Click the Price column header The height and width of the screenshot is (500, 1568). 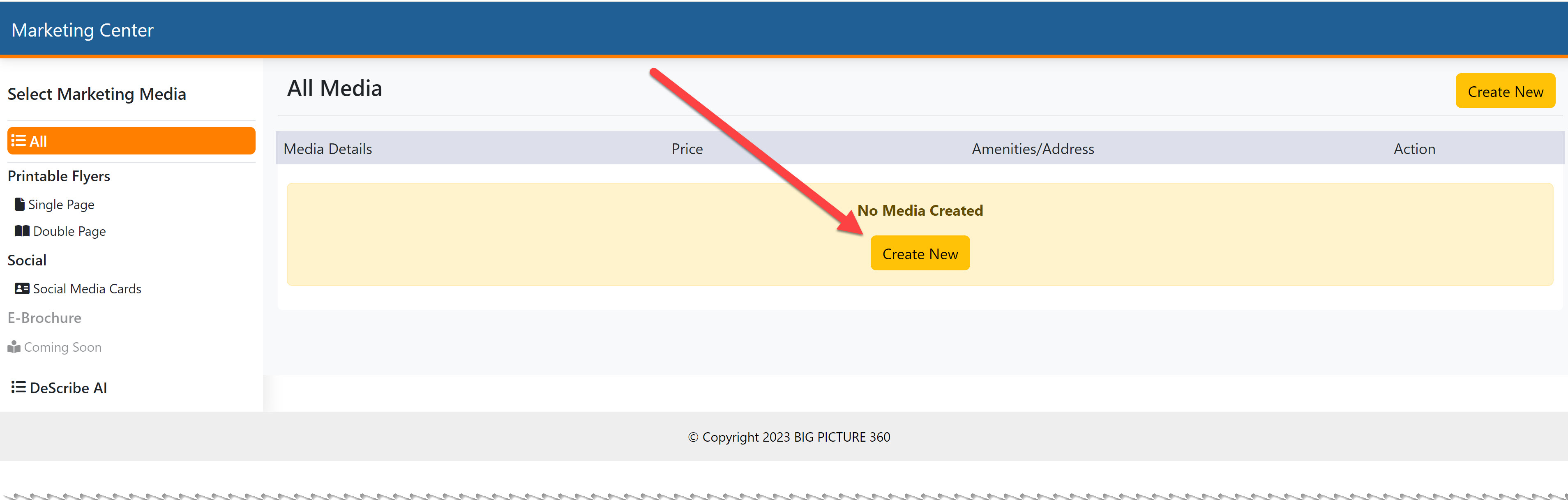(x=687, y=149)
